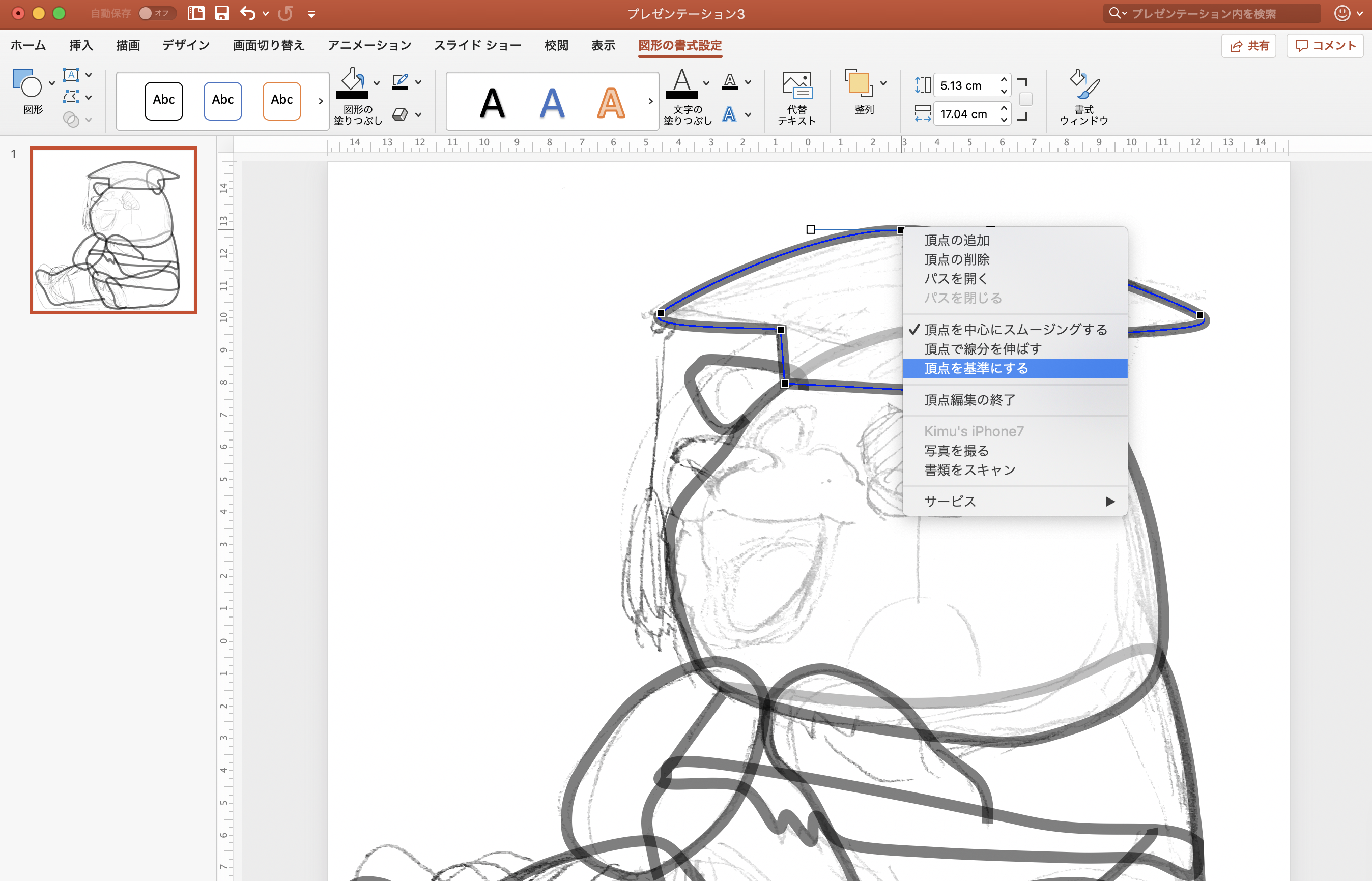Open the quick access toolbar customize arrow
The image size is (1372, 881).
[311, 14]
